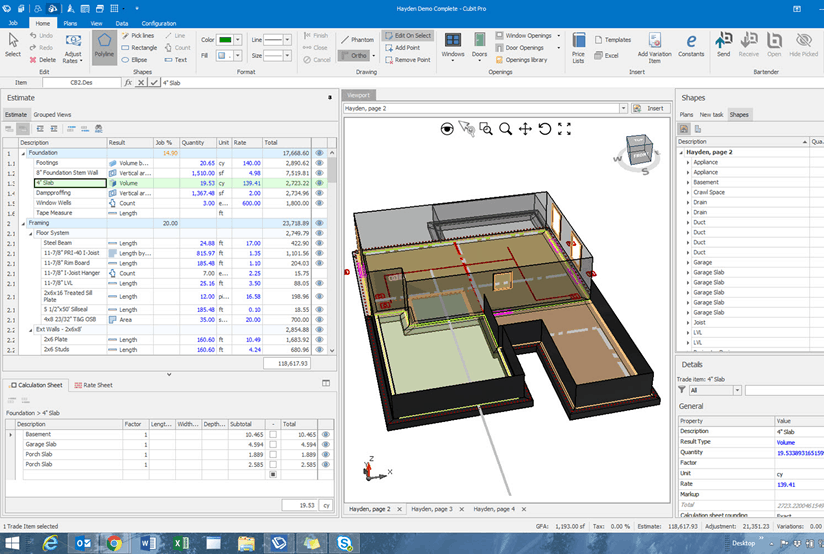
Task: Toggle visibility of Basement calculation row
Action: 326,435
